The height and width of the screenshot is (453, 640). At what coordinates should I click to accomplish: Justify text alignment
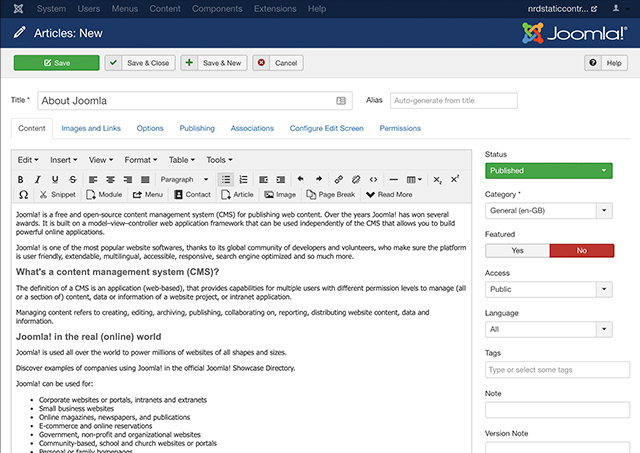tap(145, 180)
